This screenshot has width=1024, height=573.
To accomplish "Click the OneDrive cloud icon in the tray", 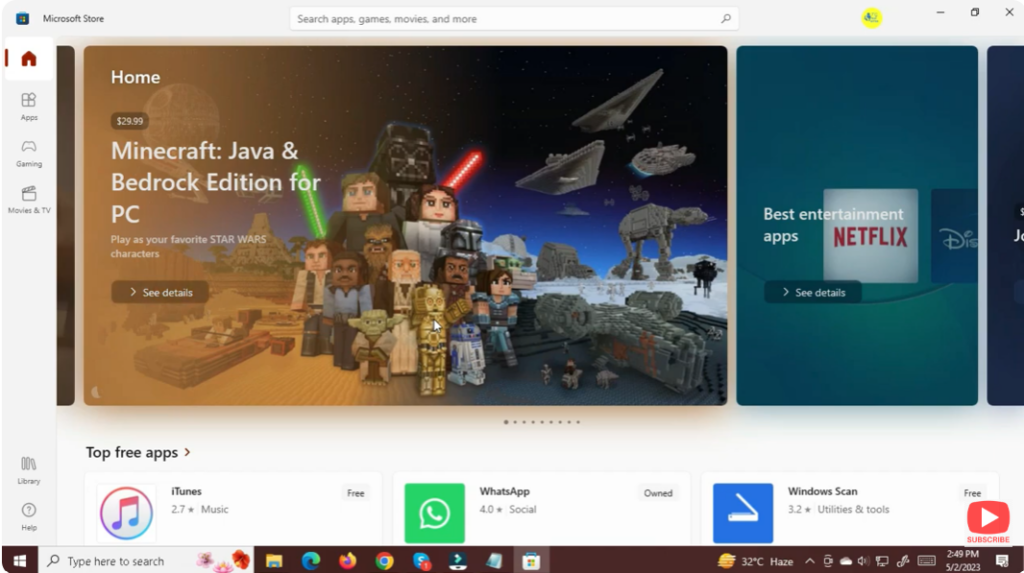I will (x=846, y=561).
